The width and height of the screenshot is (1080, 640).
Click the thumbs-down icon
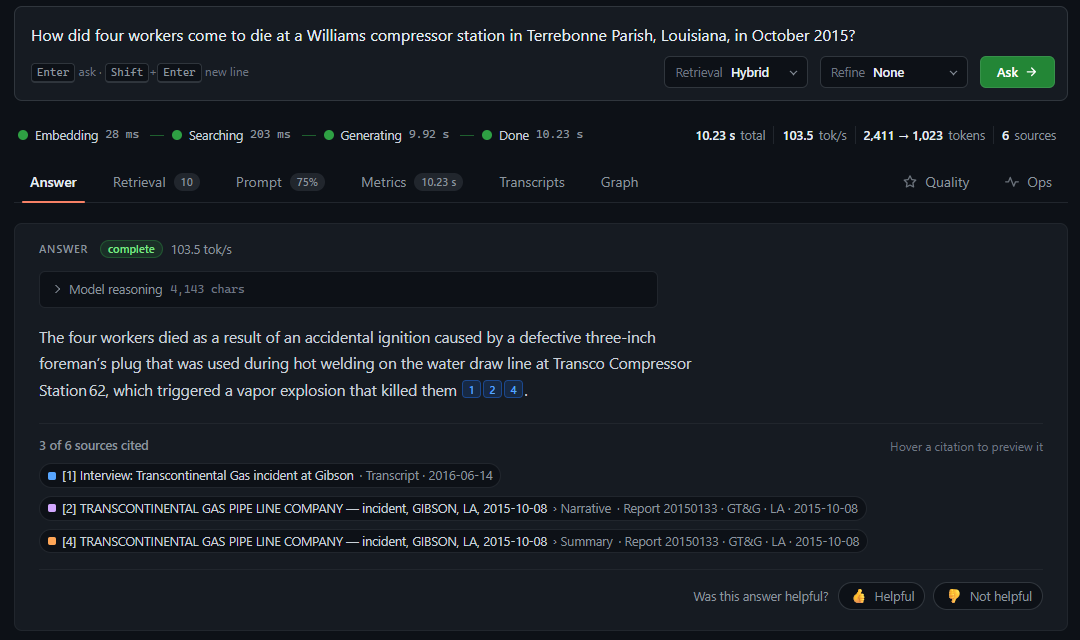954,596
